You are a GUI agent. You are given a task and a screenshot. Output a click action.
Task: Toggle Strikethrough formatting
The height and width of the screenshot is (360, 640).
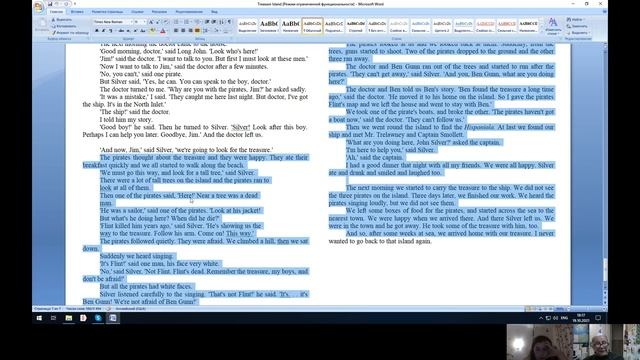coord(121,31)
